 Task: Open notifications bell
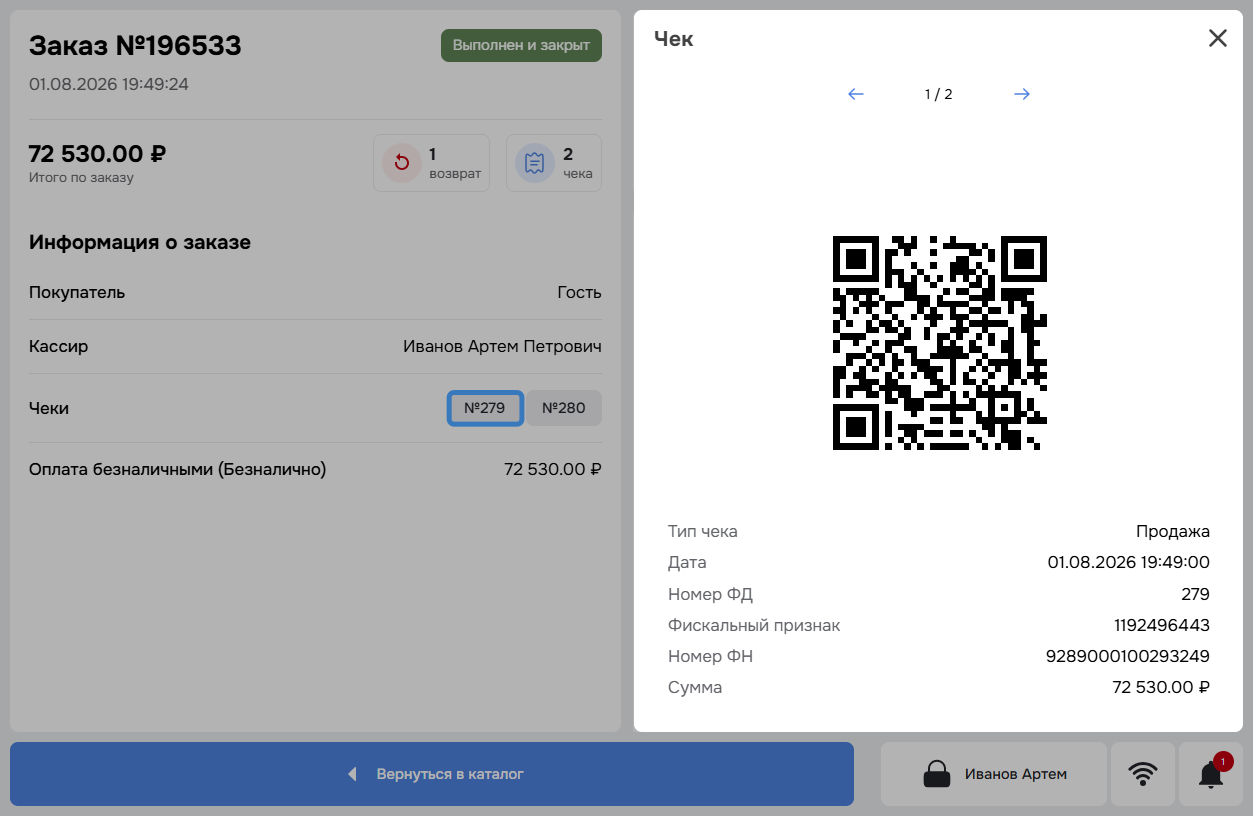click(x=1211, y=774)
